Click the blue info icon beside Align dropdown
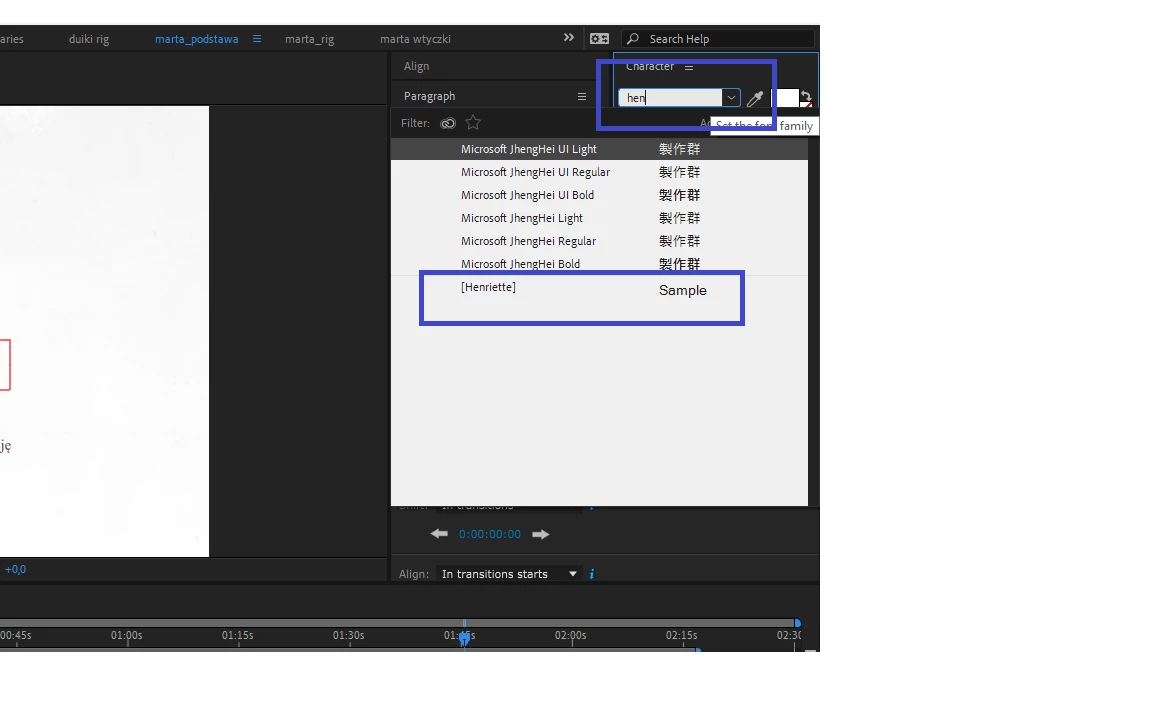The width and height of the screenshot is (1152, 720). [592, 574]
